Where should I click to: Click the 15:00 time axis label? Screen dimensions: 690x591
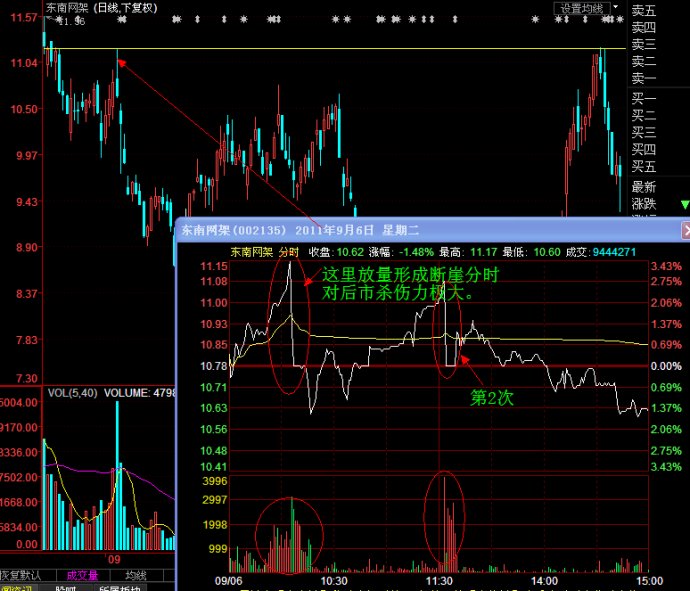click(649, 581)
